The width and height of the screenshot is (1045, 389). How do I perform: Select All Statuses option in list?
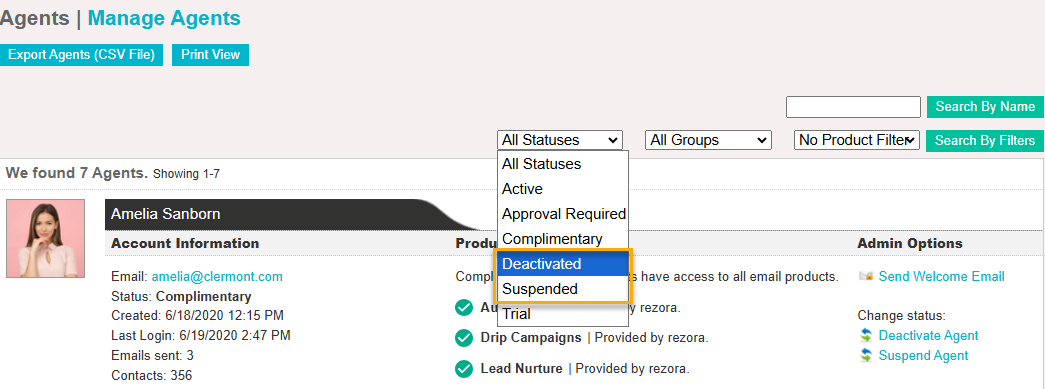click(x=562, y=164)
